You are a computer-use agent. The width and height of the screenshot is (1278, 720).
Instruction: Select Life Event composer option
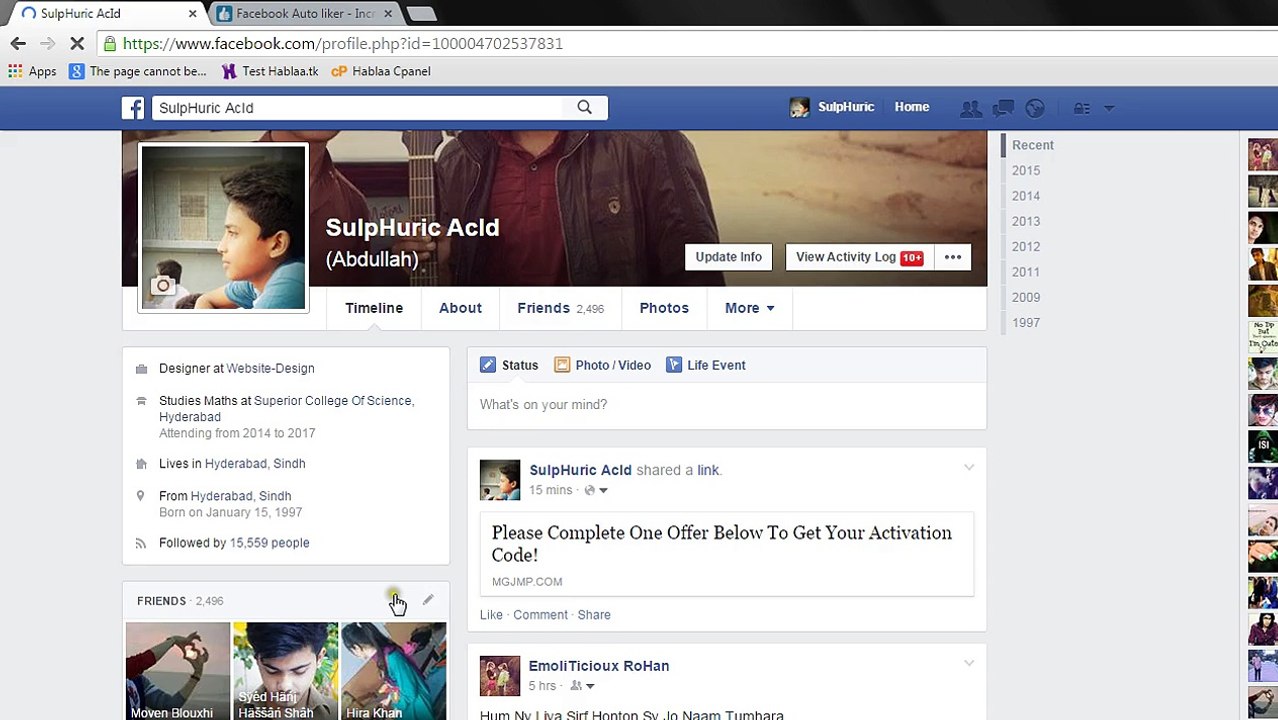(x=706, y=365)
